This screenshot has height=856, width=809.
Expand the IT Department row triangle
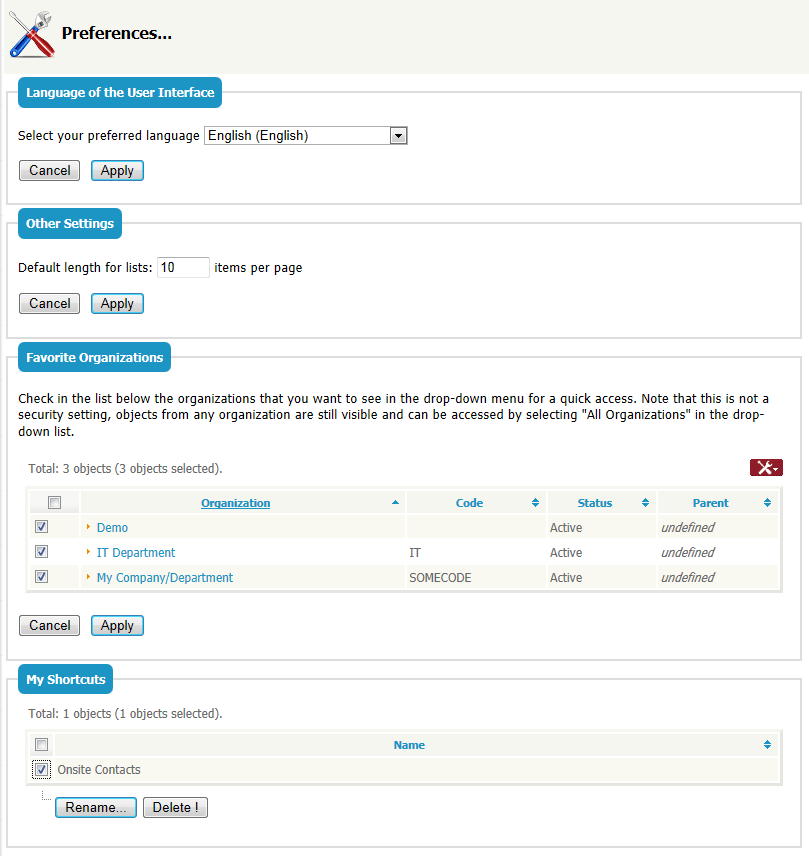86,551
